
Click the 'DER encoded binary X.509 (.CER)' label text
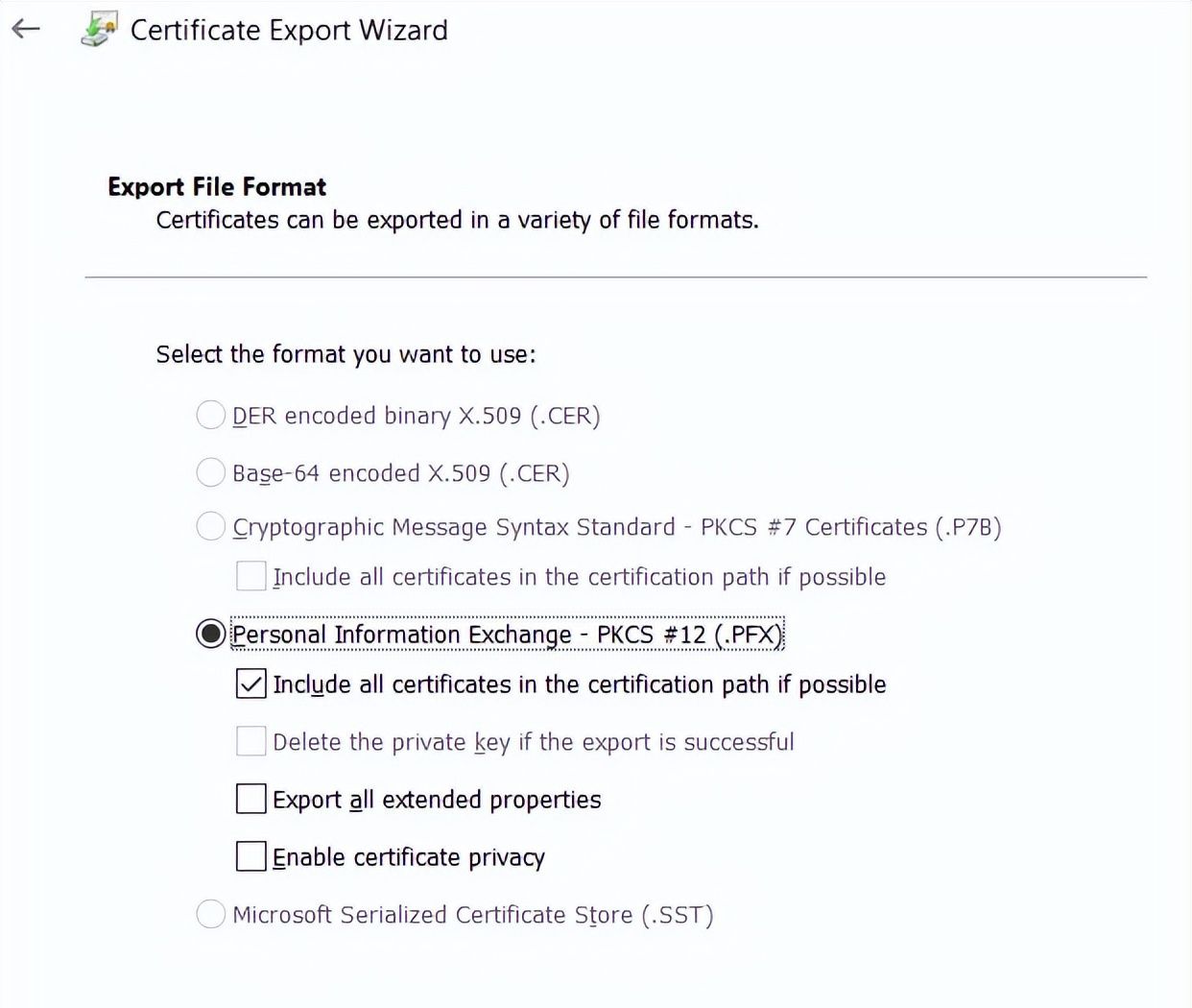pos(416,416)
